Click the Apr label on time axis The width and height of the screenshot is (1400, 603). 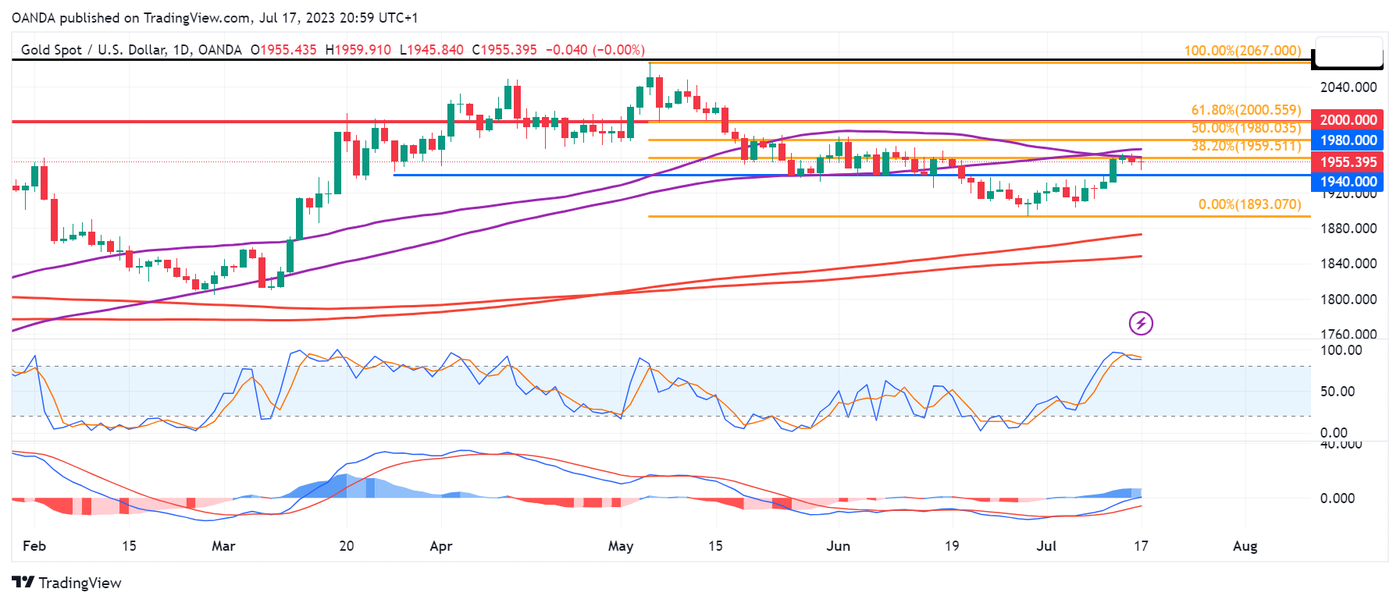441,547
